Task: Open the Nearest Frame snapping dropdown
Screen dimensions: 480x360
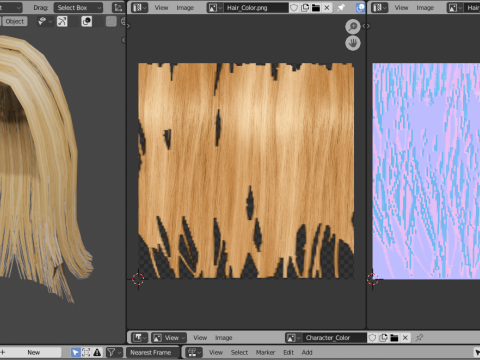Action: click(x=152, y=352)
